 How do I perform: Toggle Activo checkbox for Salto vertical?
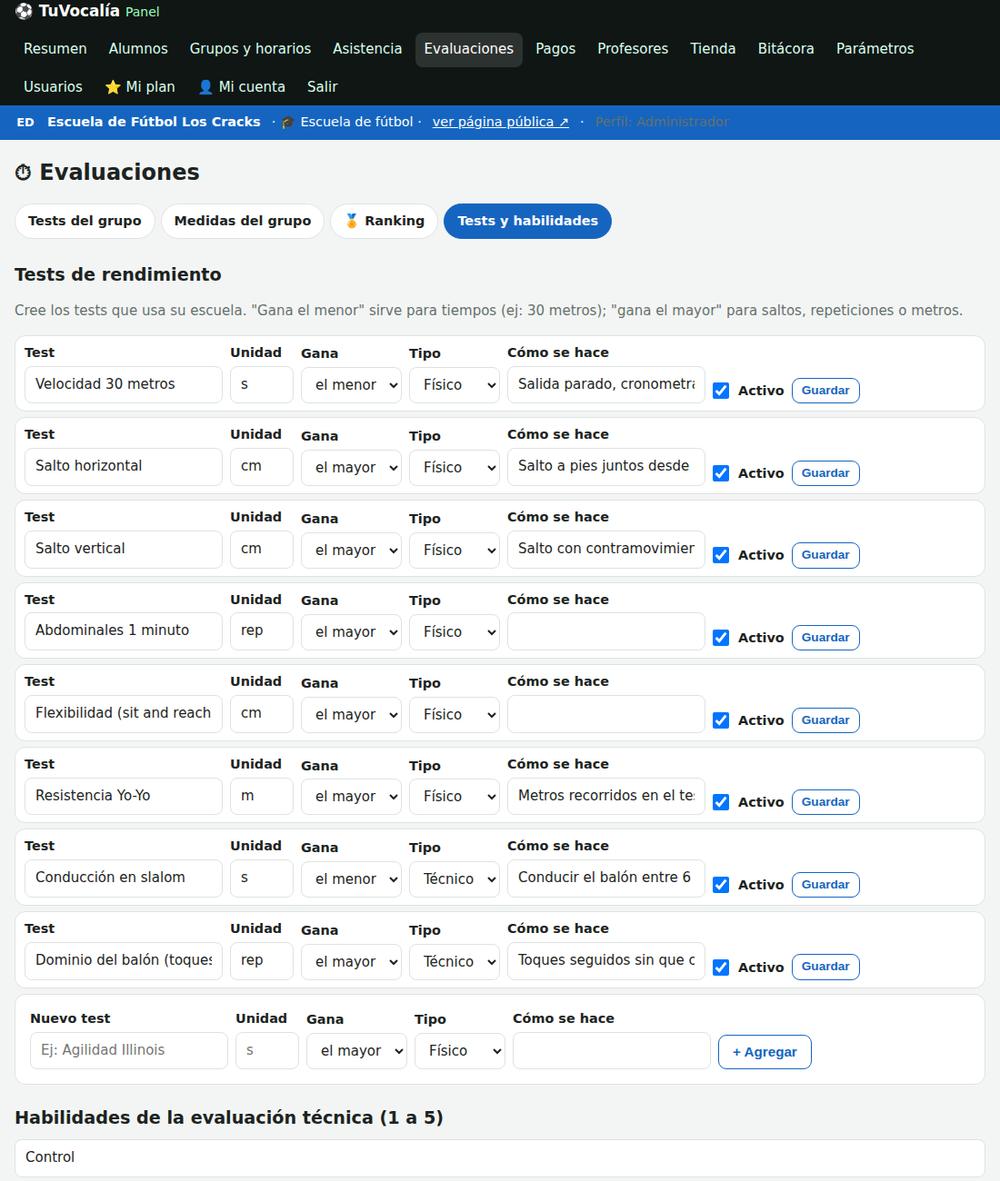[x=721, y=555]
